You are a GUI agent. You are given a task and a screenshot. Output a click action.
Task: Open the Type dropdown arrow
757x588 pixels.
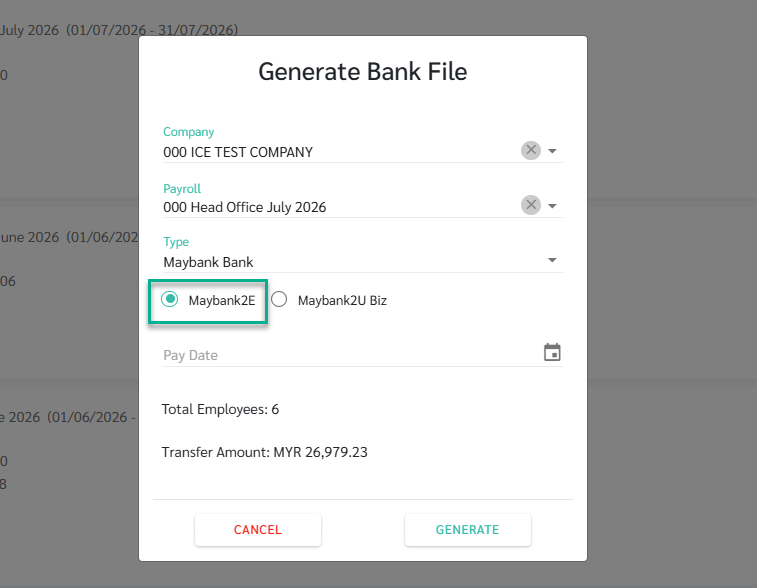pos(552,260)
